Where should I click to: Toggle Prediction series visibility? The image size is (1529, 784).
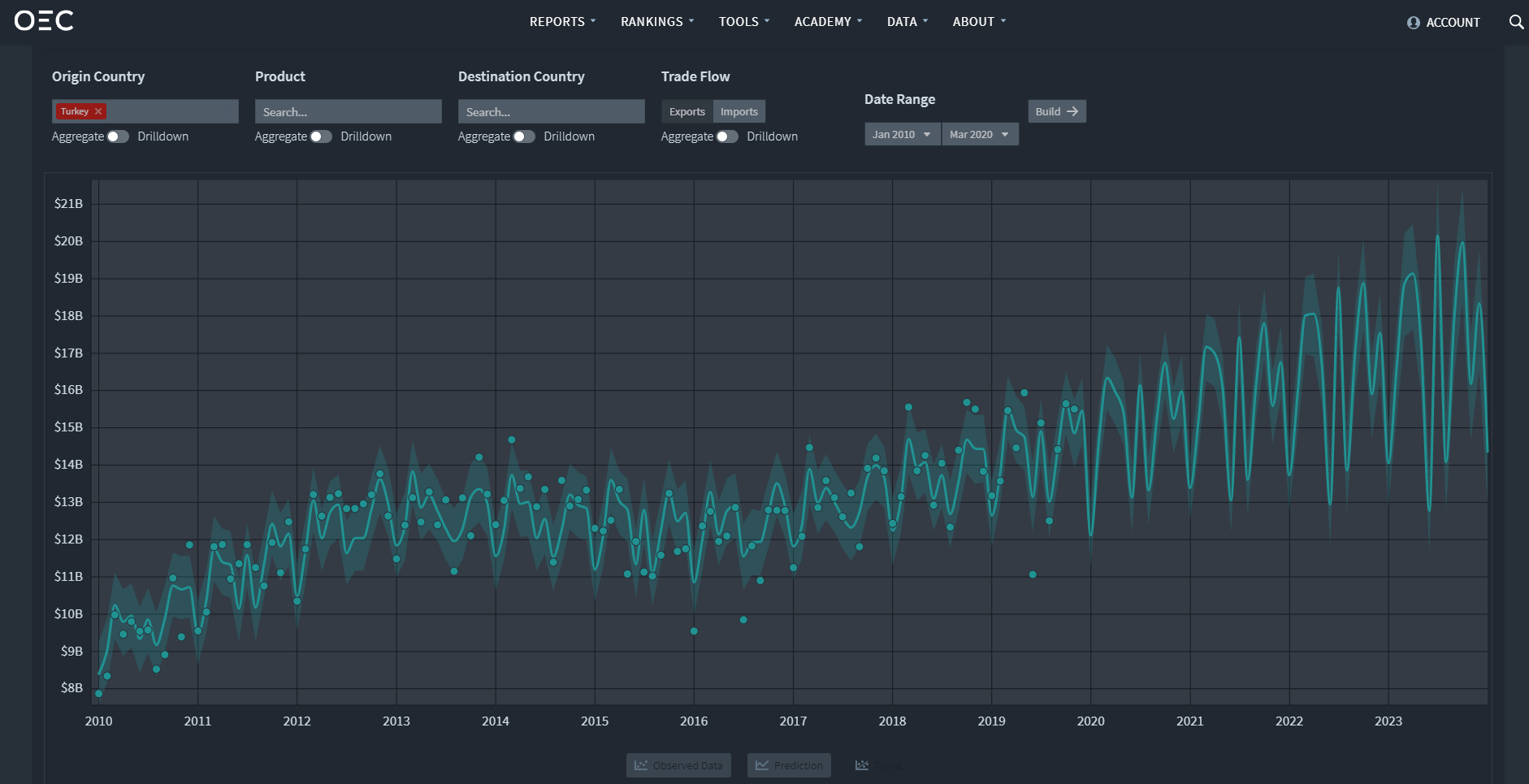coord(789,765)
